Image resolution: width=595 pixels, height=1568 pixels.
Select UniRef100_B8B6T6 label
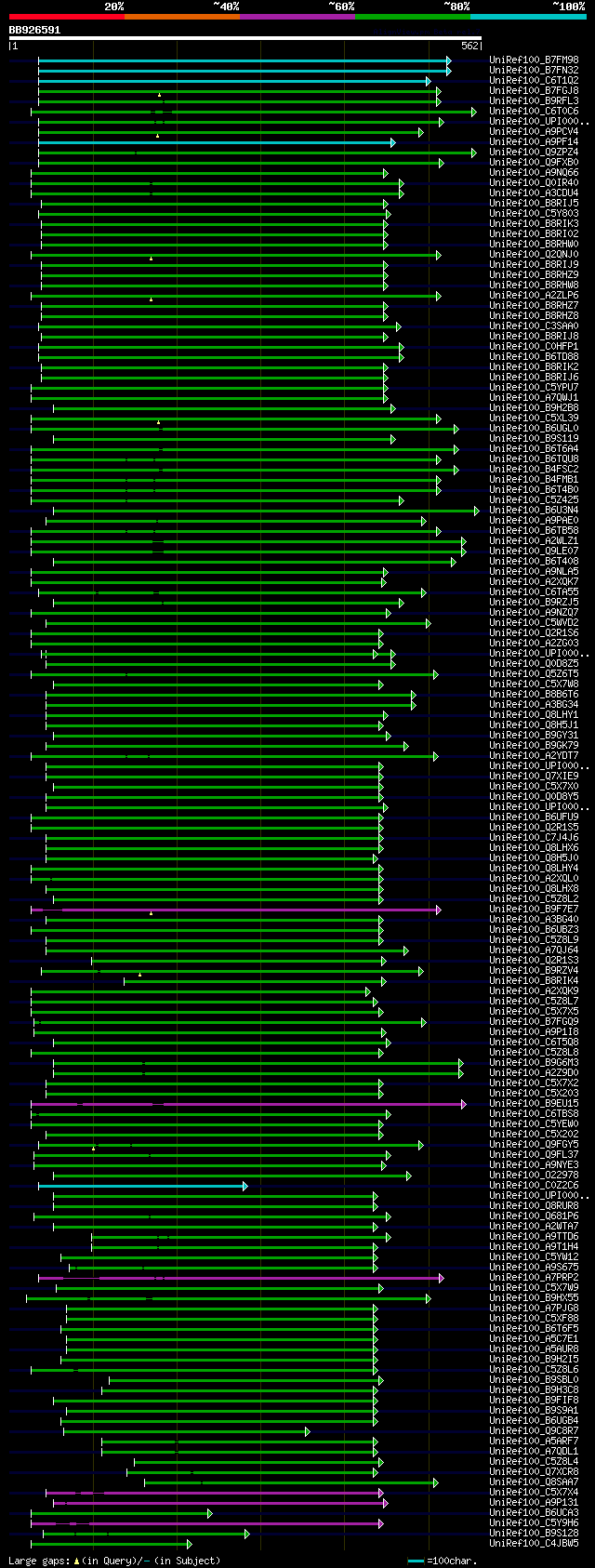534,695
